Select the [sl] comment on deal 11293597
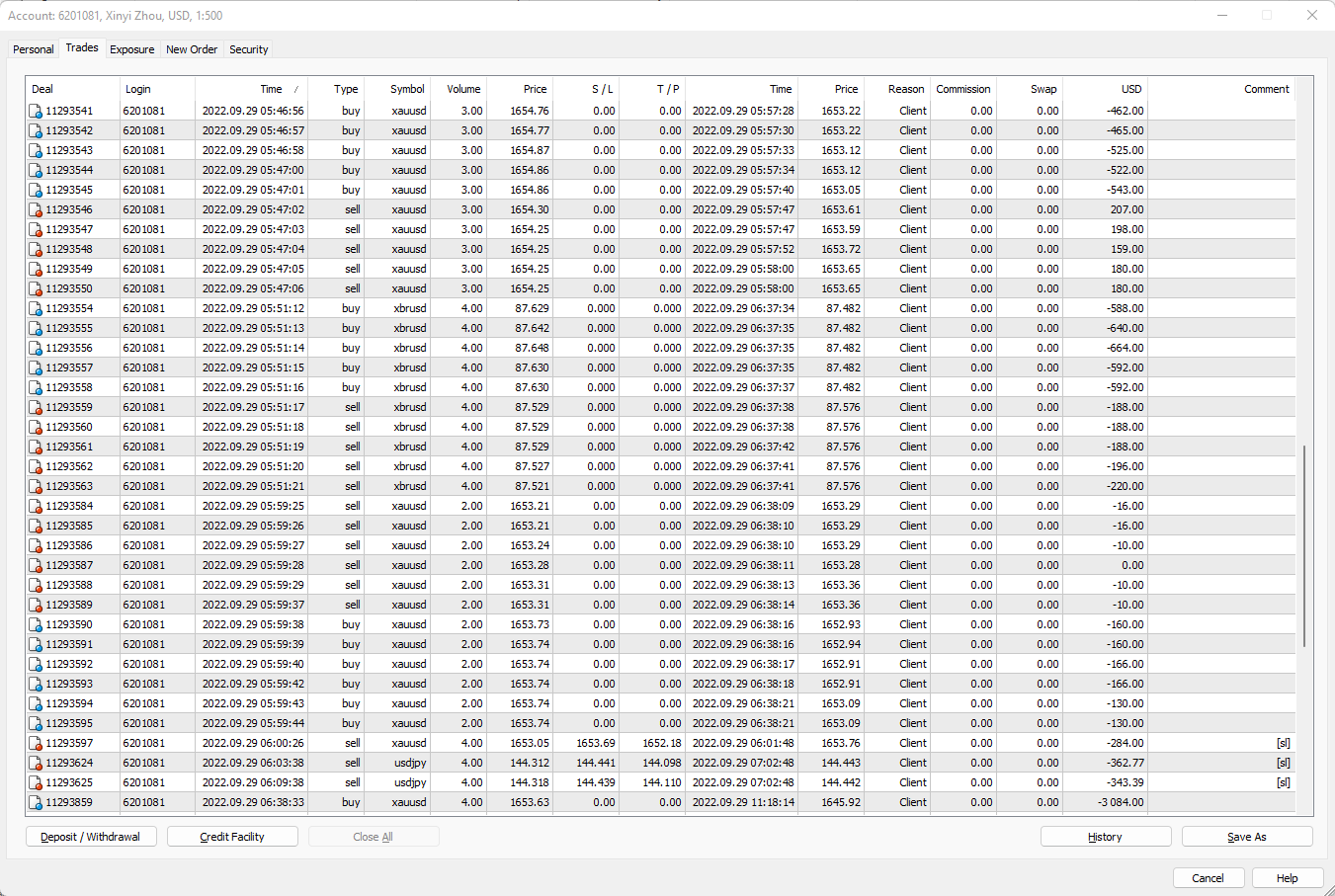The height and width of the screenshot is (896, 1335). click(x=1283, y=743)
